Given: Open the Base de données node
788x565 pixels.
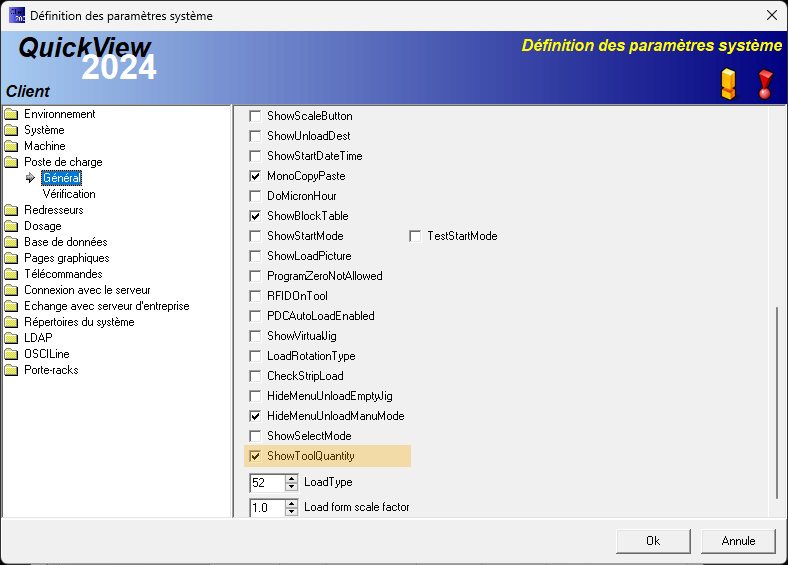Looking at the screenshot, I should pyautogui.click(x=66, y=242).
